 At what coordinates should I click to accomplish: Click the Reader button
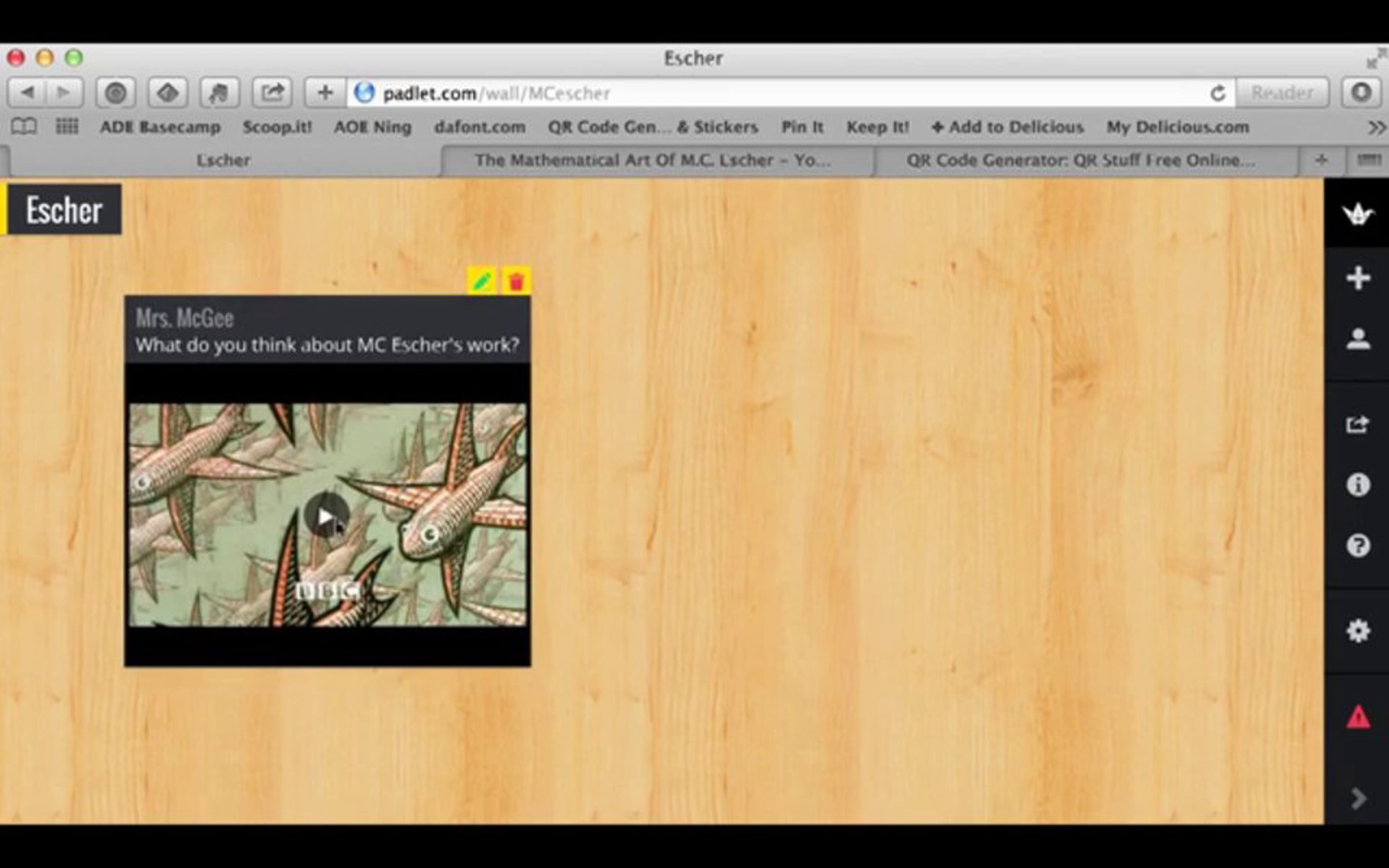(1282, 93)
